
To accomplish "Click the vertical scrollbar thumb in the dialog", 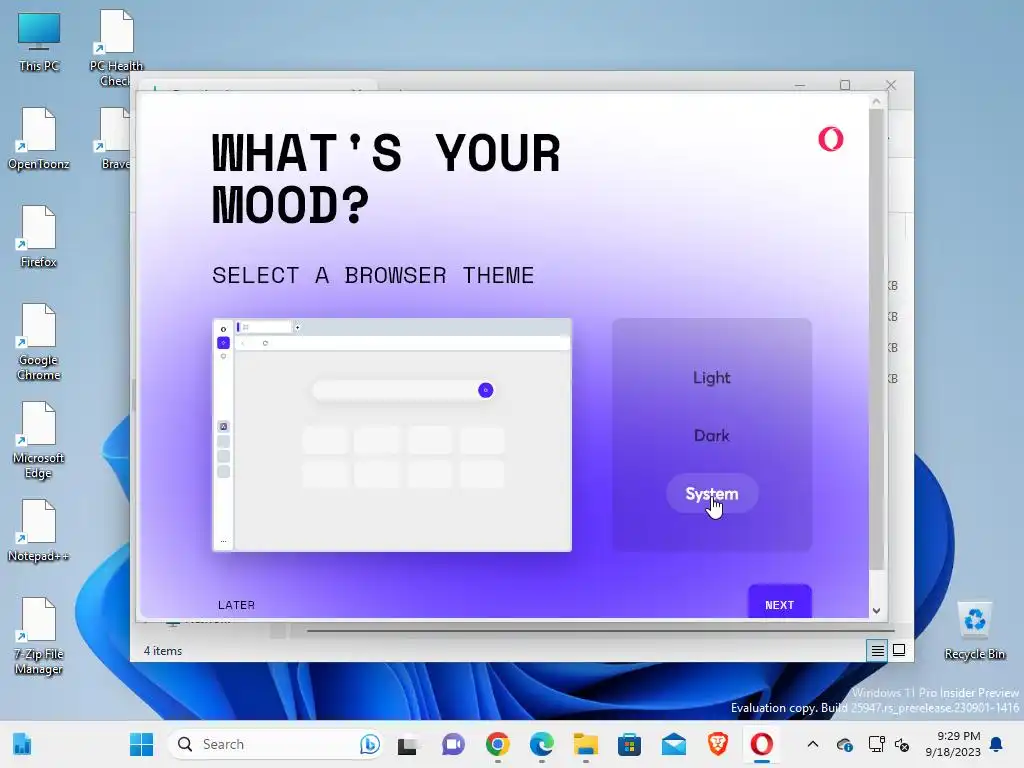I will (x=876, y=340).
